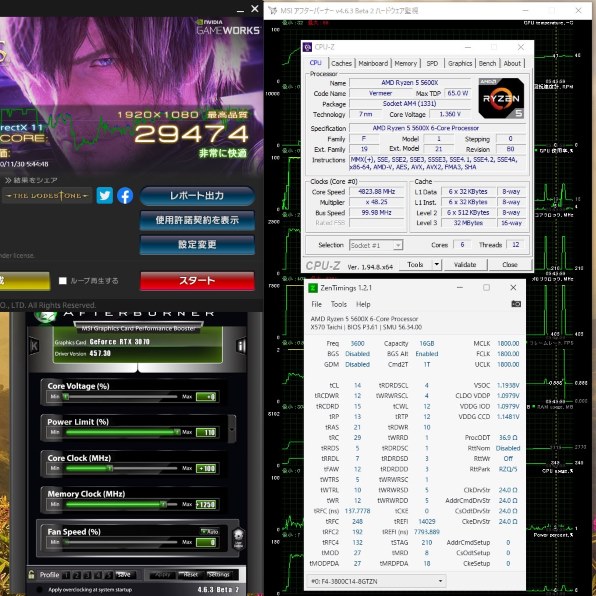Click the User Define fan icon
596x596 pixels.
pos(238,539)
